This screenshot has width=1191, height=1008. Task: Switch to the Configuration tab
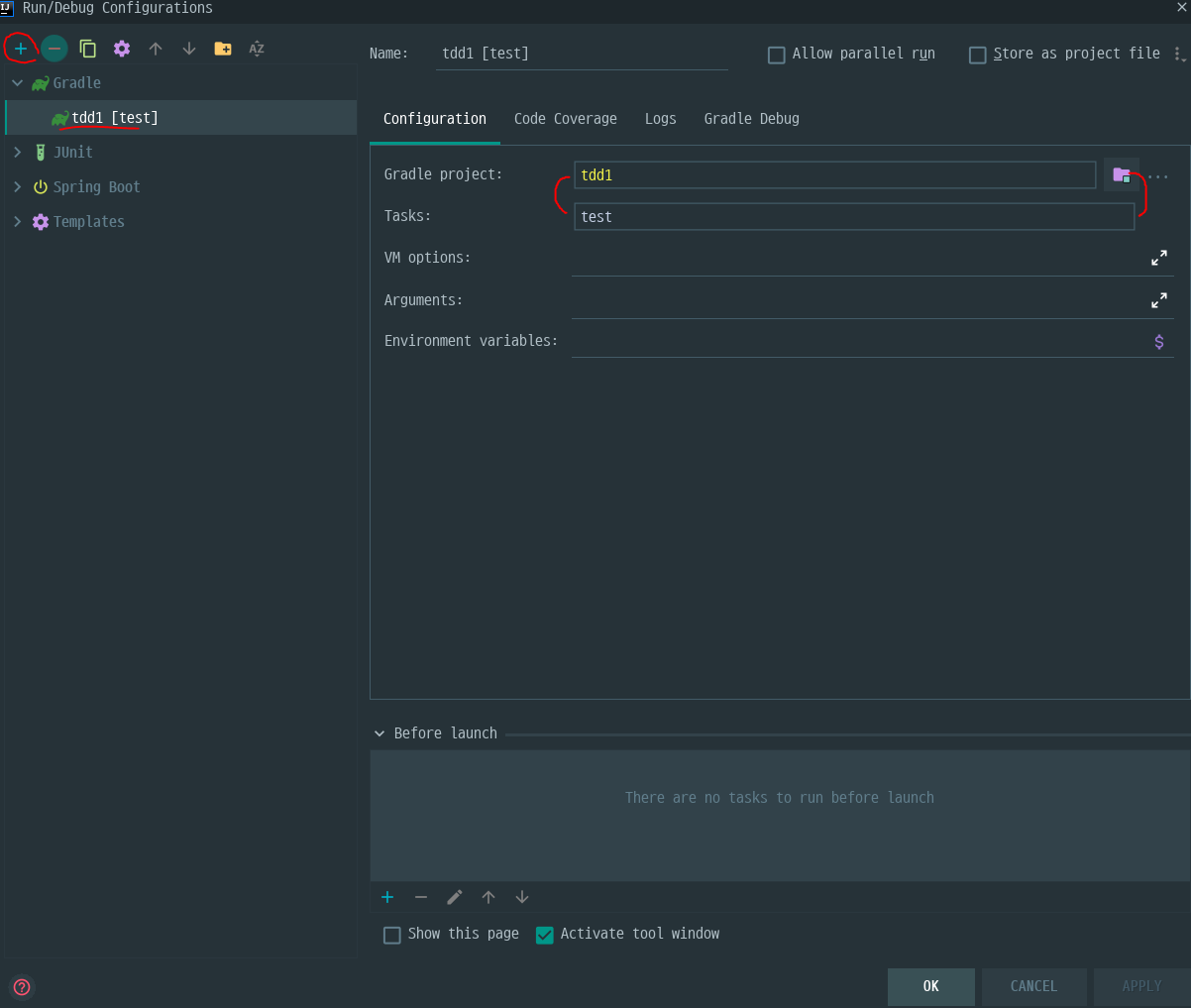pyautogui.click(x=435, y=119)
